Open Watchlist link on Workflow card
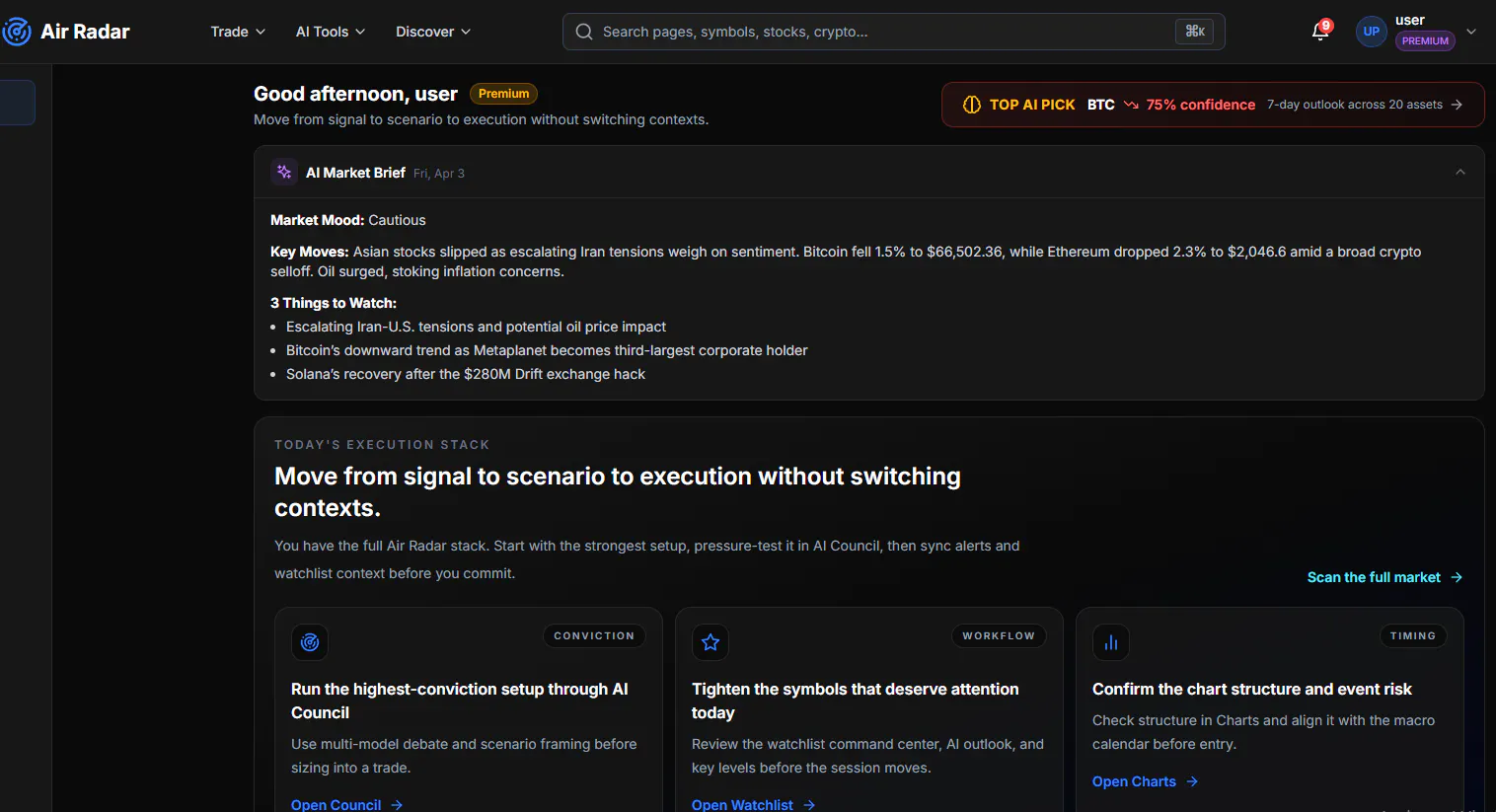 click(x=753, y=804)
